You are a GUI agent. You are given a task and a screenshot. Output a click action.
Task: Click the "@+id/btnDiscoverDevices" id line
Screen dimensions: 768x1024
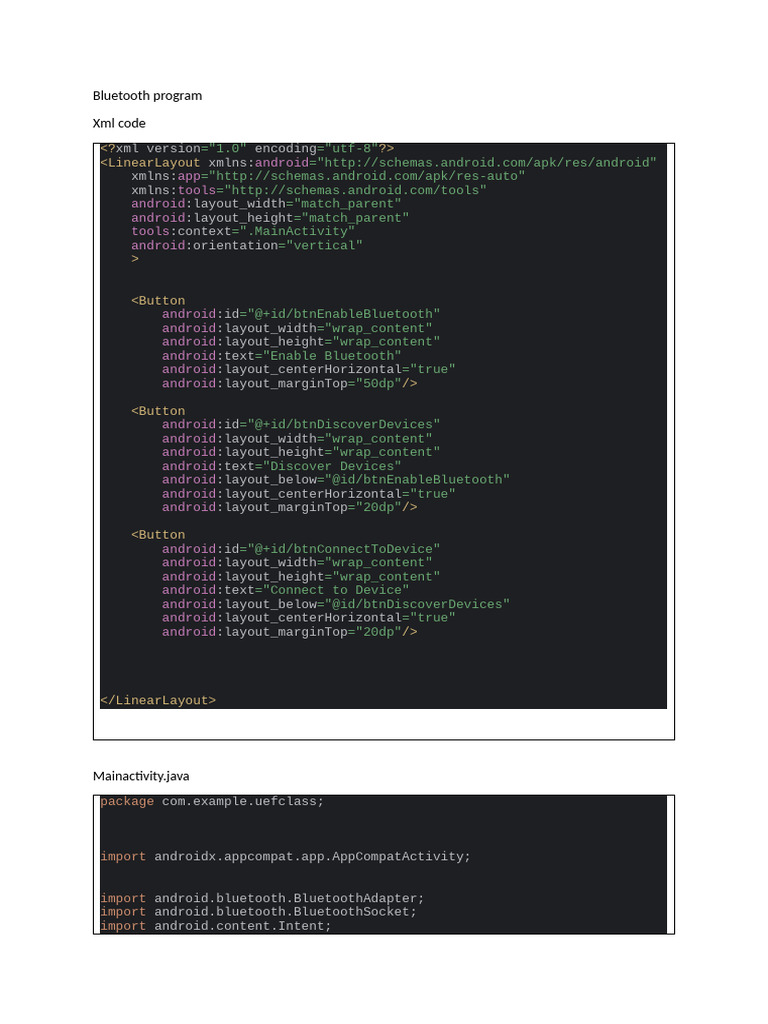[x=301, y=424]
